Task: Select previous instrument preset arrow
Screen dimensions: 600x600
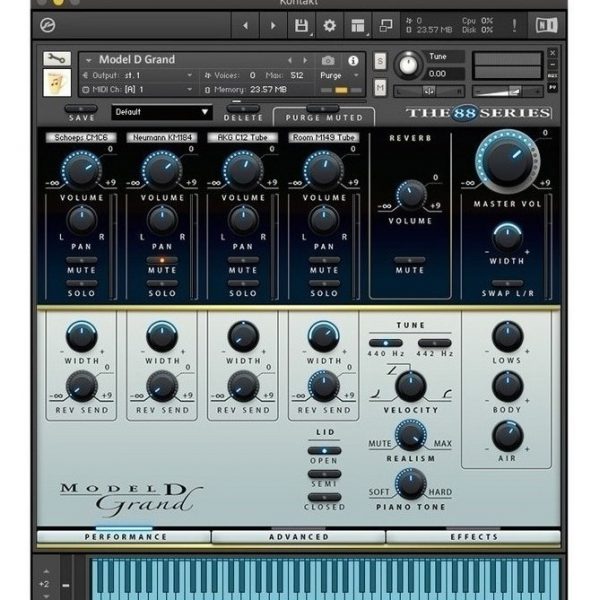Action: 290,60
